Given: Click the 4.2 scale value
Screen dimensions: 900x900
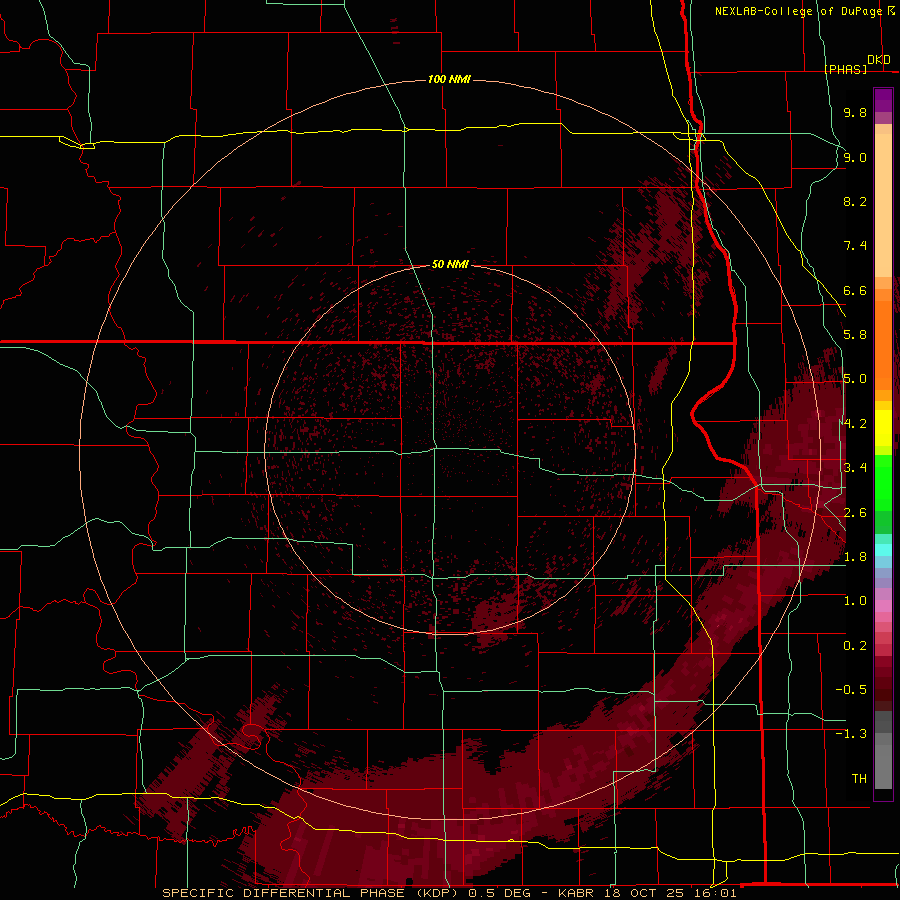Looking at the screenshot, I should (855, 424).
